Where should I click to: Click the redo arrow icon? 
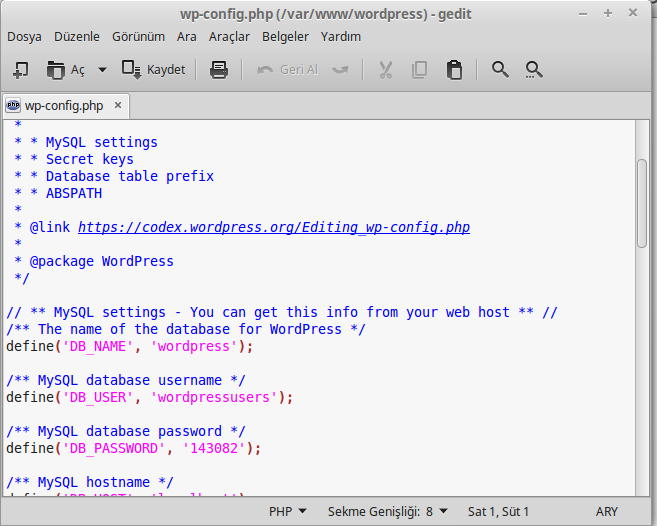point(340,70)
